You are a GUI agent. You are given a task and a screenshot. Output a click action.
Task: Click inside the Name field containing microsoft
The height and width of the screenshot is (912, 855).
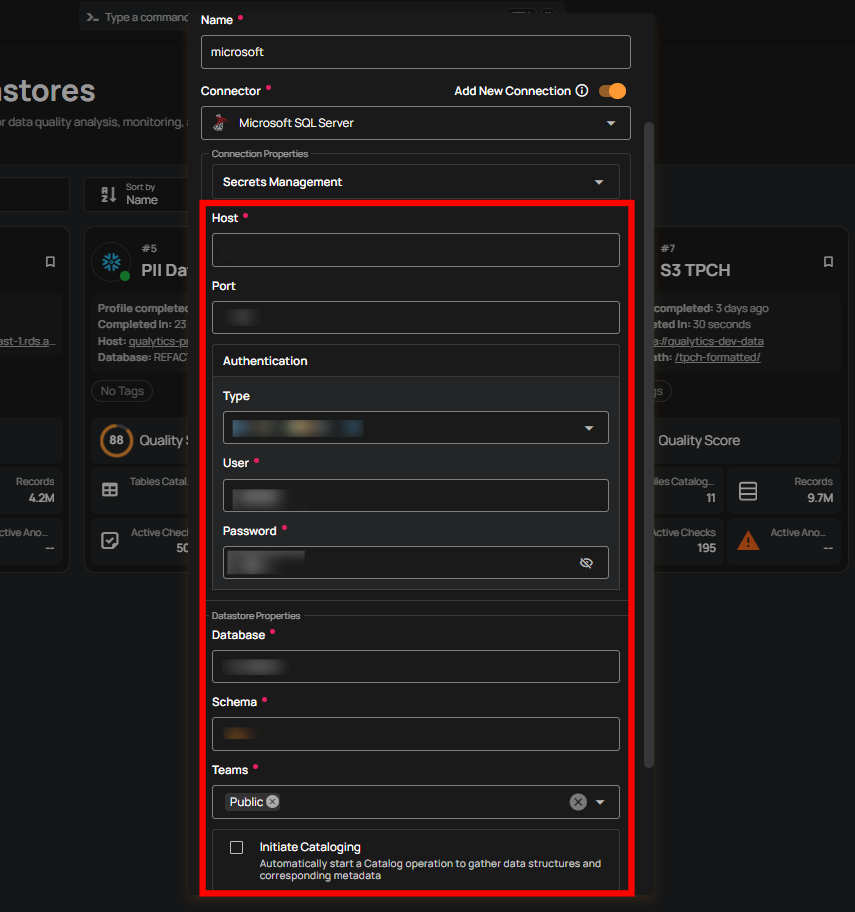pyautogui.click(x=415, y=52)
